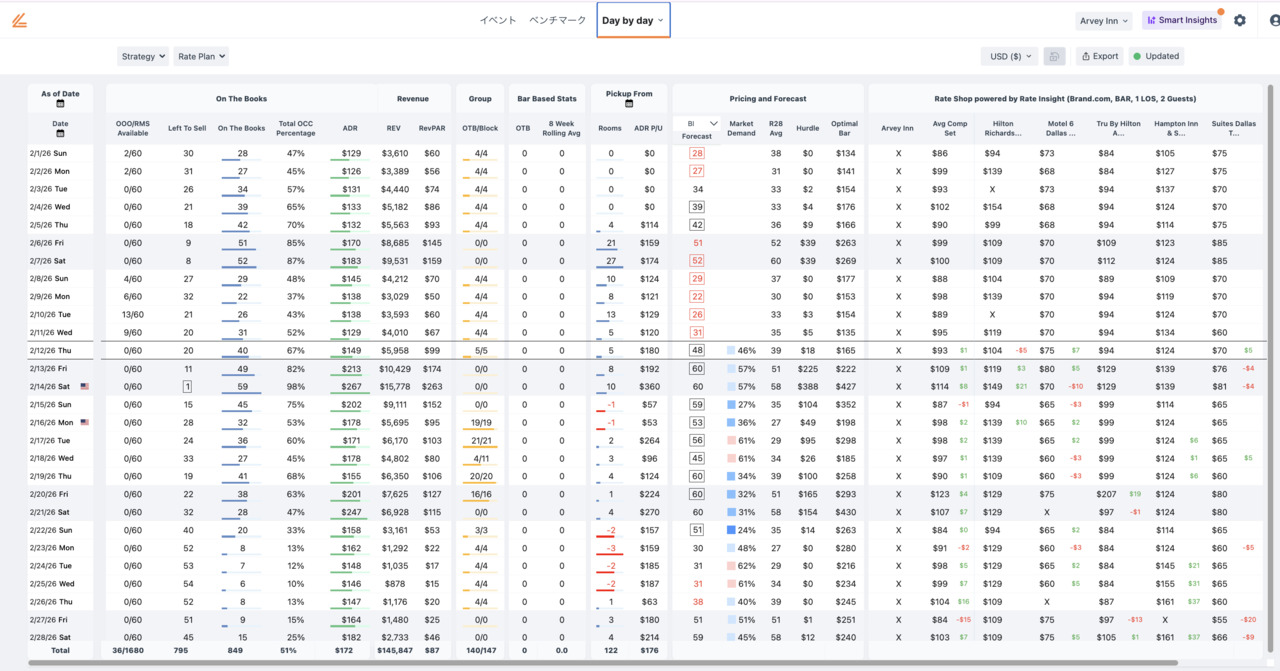The width and height of the screenshot is (1280, 671).
Task: Expand the Strategy dropdown
Action: click(x=143, y=57)
